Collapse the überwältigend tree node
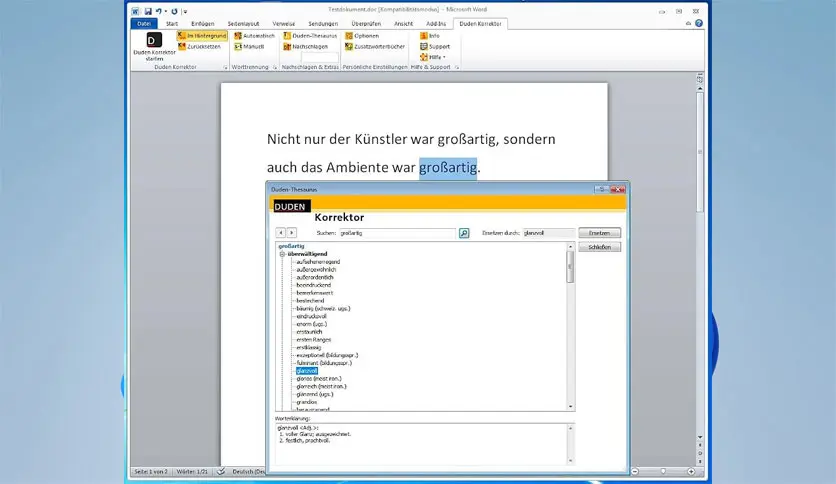836x484 pixels. coord(283,254)
